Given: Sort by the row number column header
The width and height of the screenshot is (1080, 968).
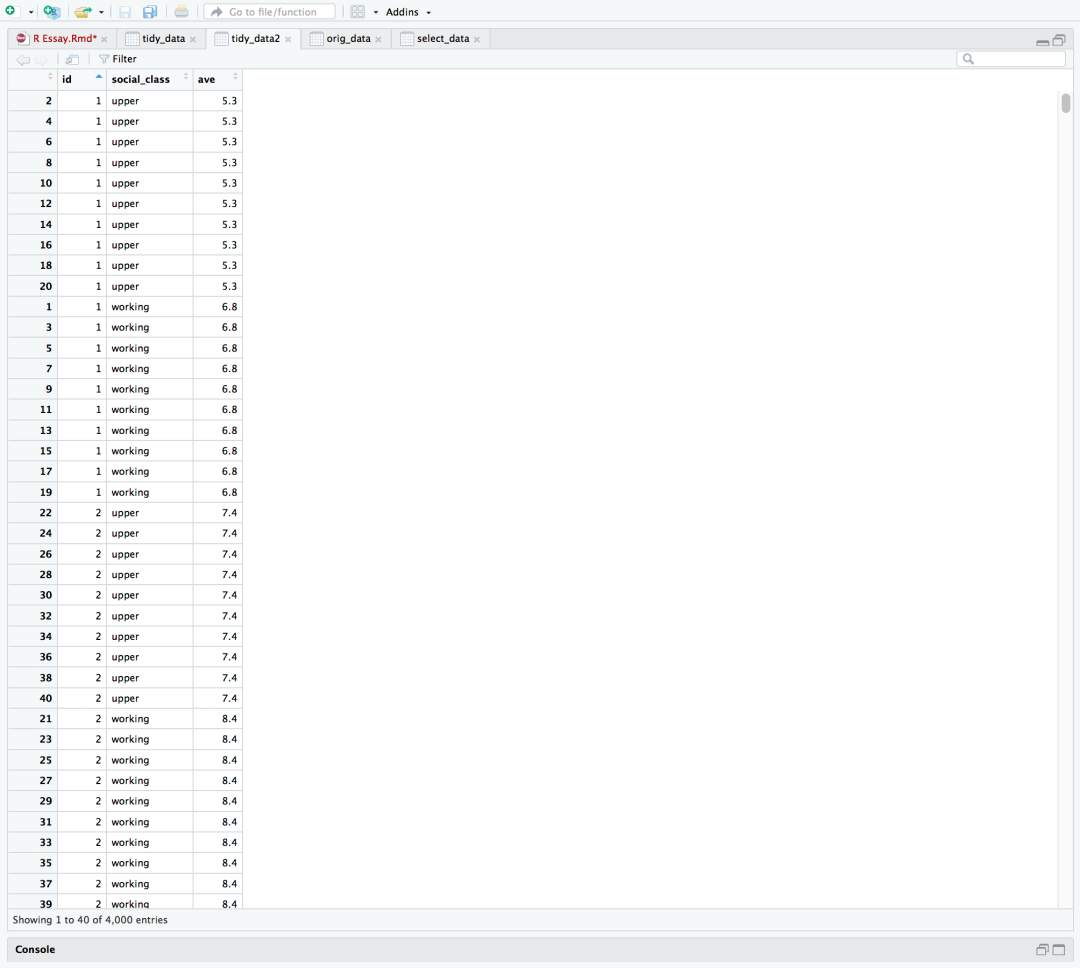Looking at the screenshot, I should (x=32, y=79).
